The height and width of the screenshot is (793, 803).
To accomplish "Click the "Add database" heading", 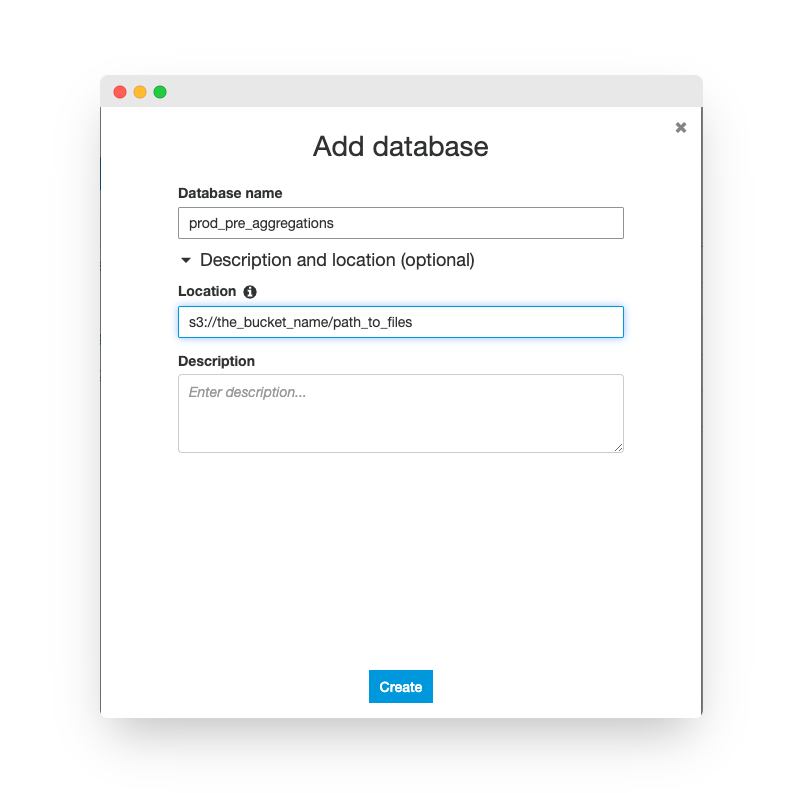I will coord(400,147).
